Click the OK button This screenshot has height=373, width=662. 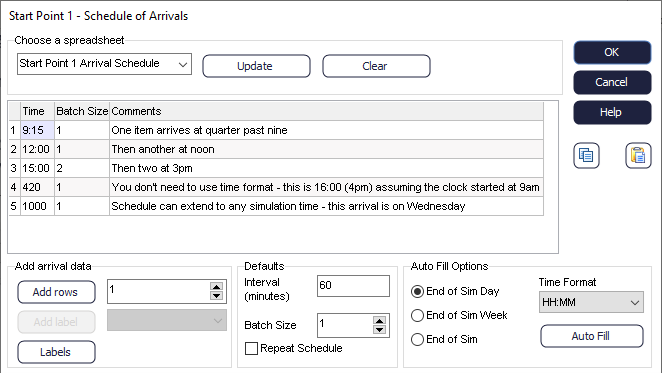(x=612, y=52)
